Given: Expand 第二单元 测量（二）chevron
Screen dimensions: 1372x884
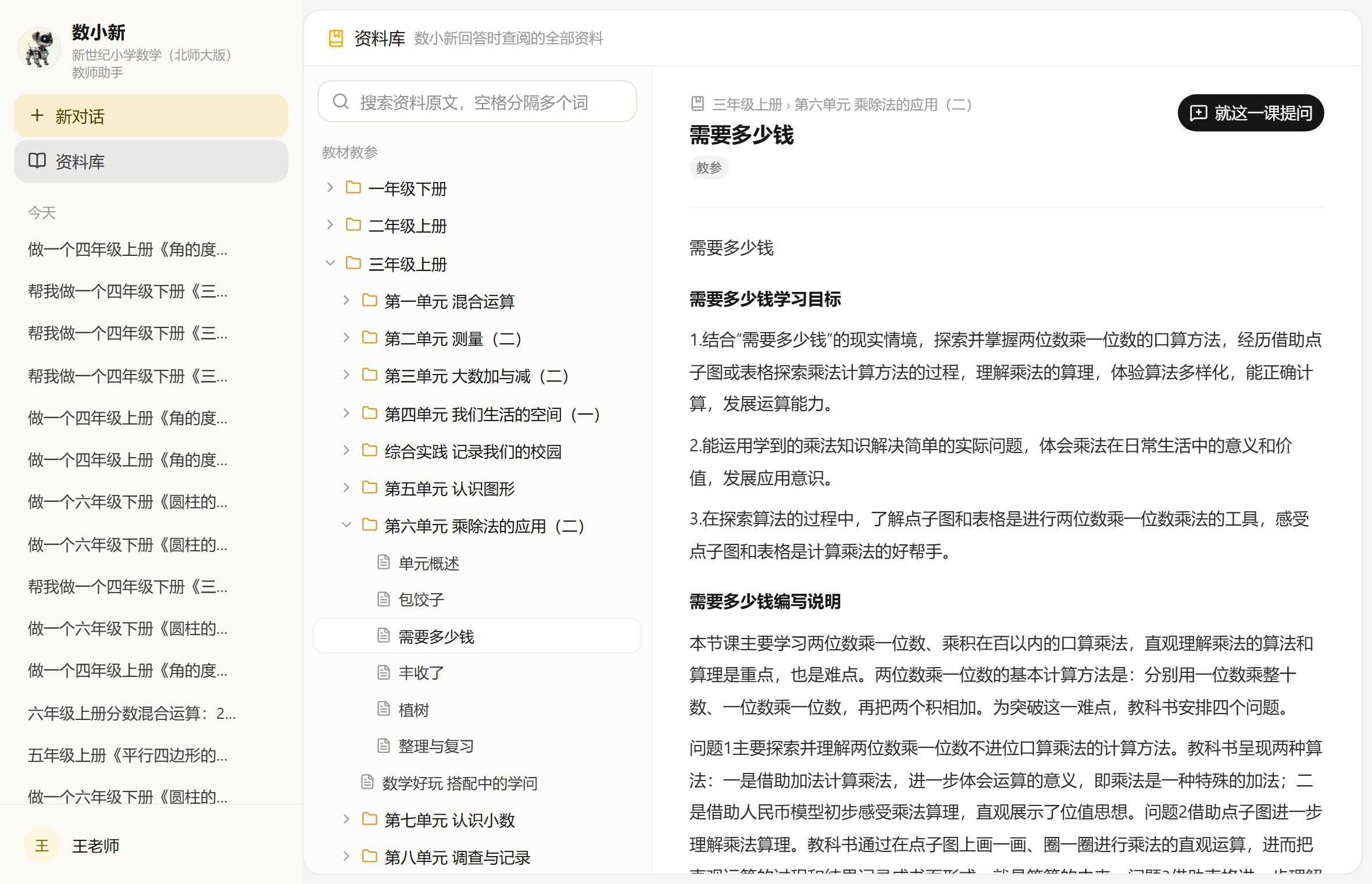Looking at the screenshot, I should [x=346, y=337].
